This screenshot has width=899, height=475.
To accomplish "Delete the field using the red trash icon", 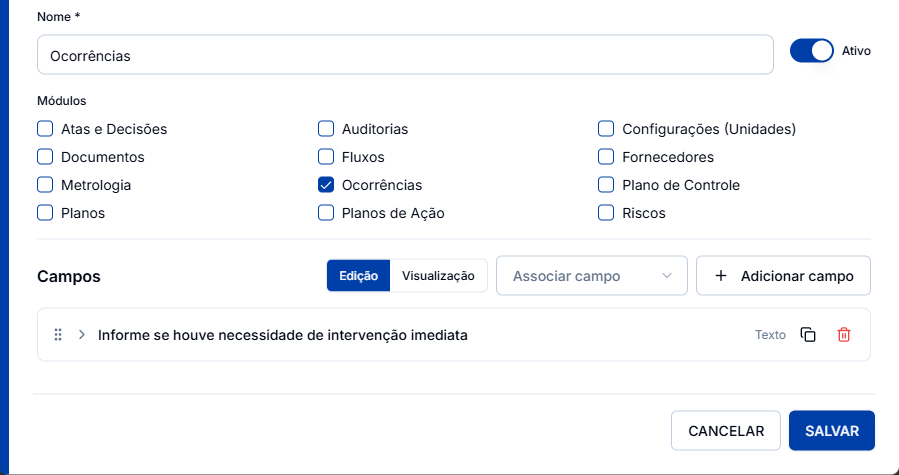I will click(843, 334).
